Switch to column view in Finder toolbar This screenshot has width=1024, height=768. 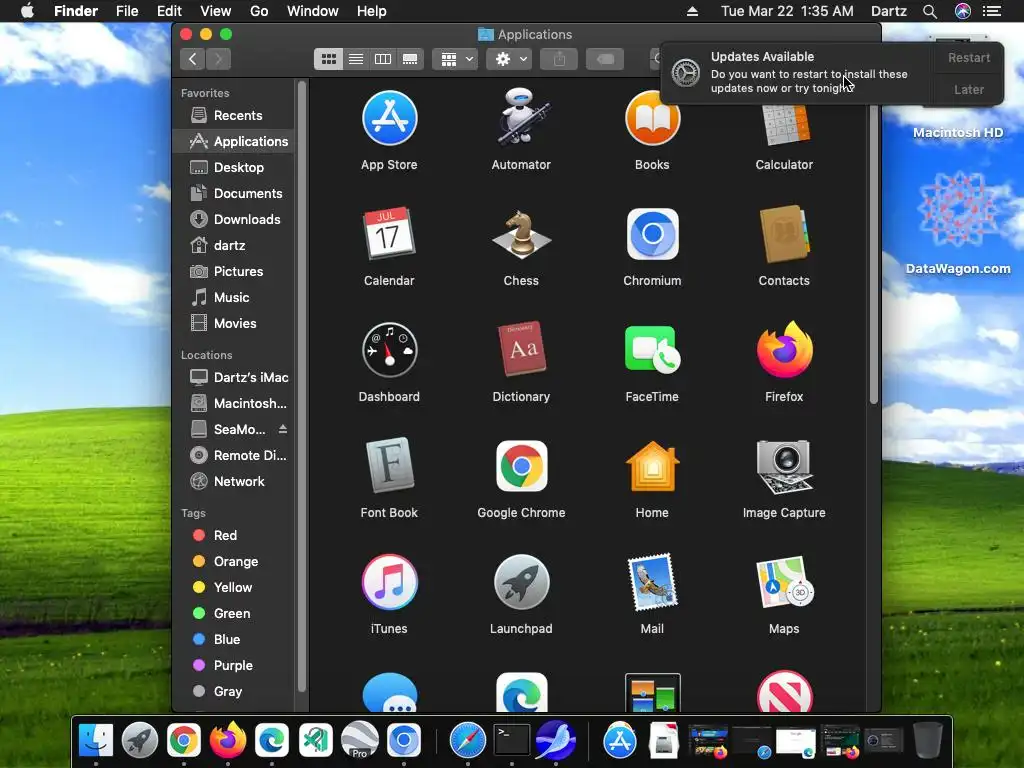(383, 59)
